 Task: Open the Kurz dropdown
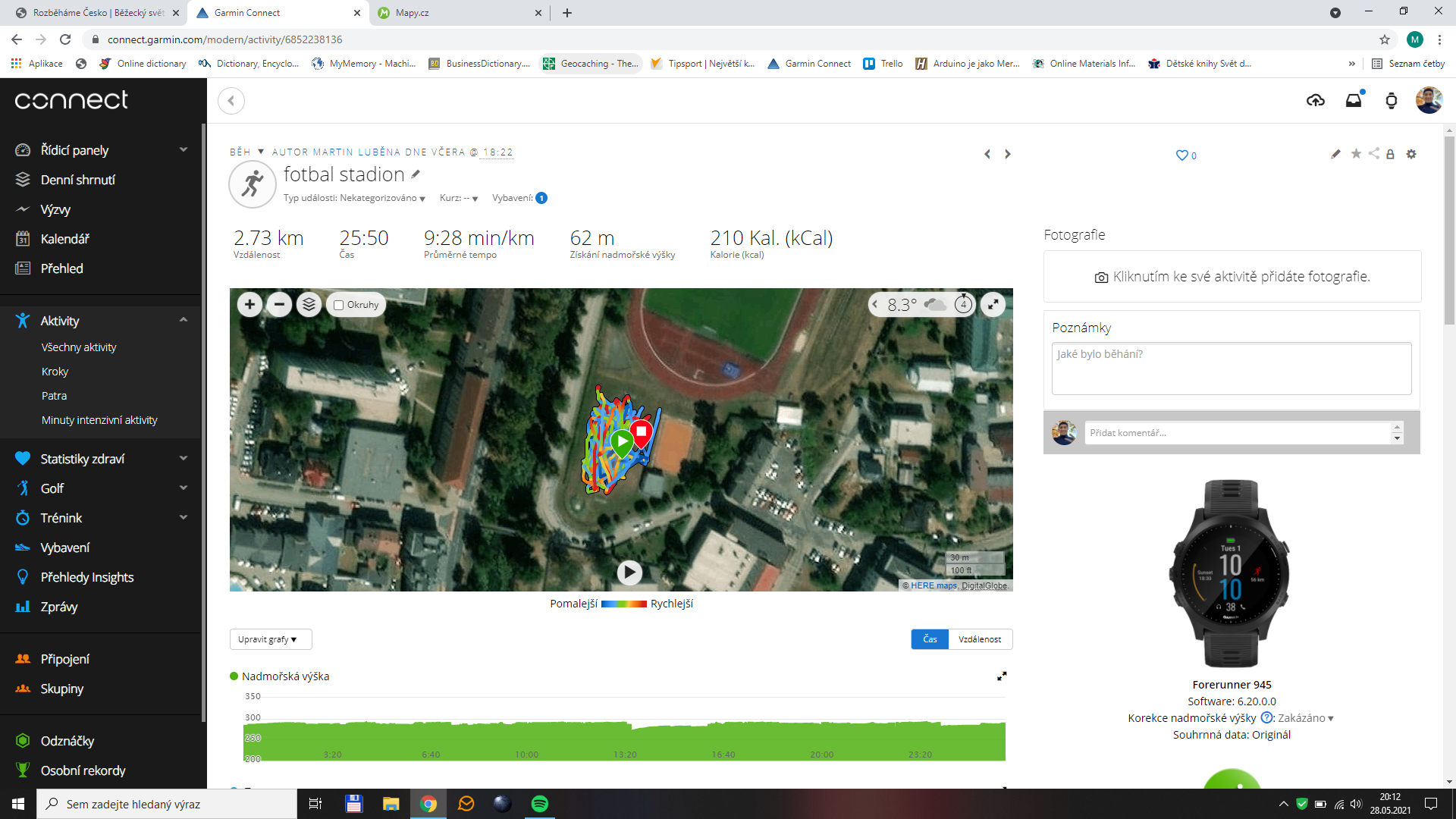click(x=459, y=198)
